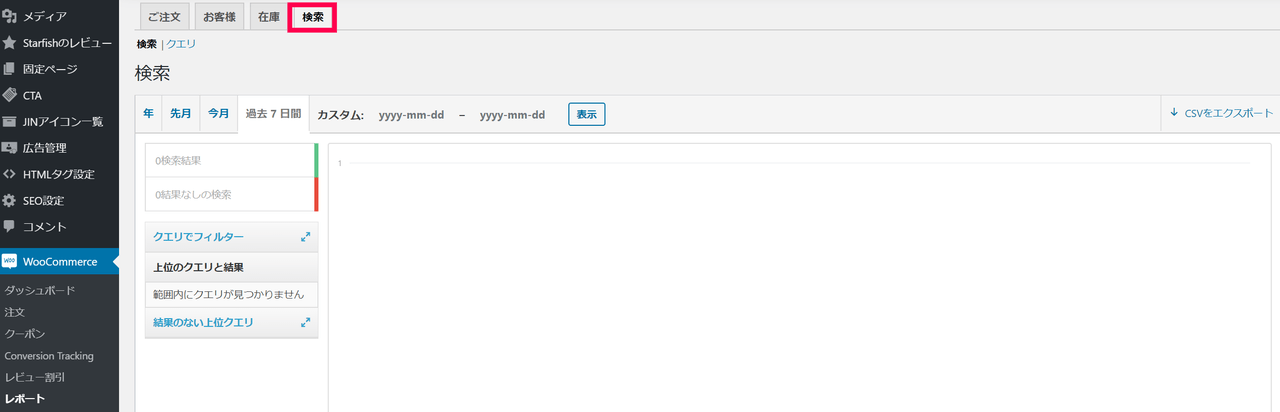This screenshot has width=1280, height=412.
Task: Open the WooCommerce sidebar menu
Action: (x=59, y=262)
